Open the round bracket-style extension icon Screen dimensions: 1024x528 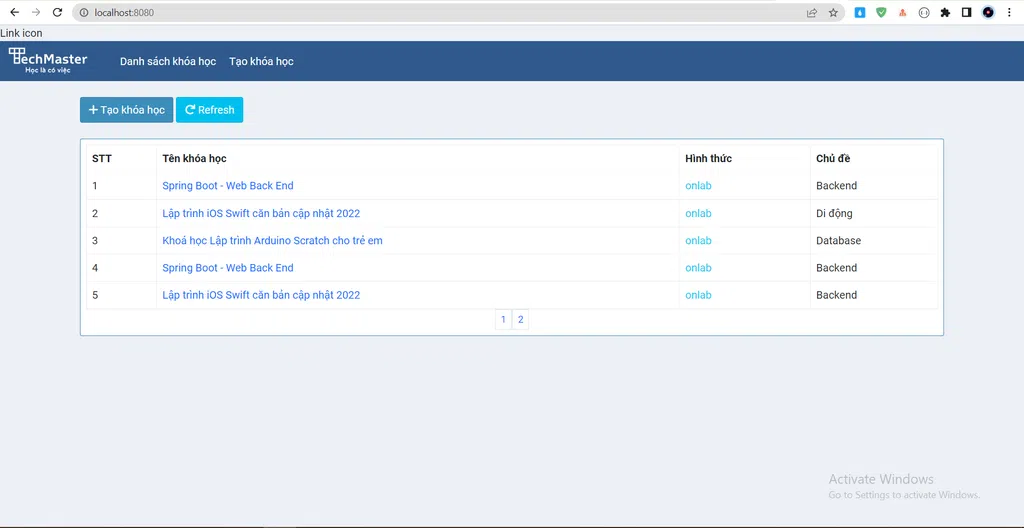[x=923, y=12]
